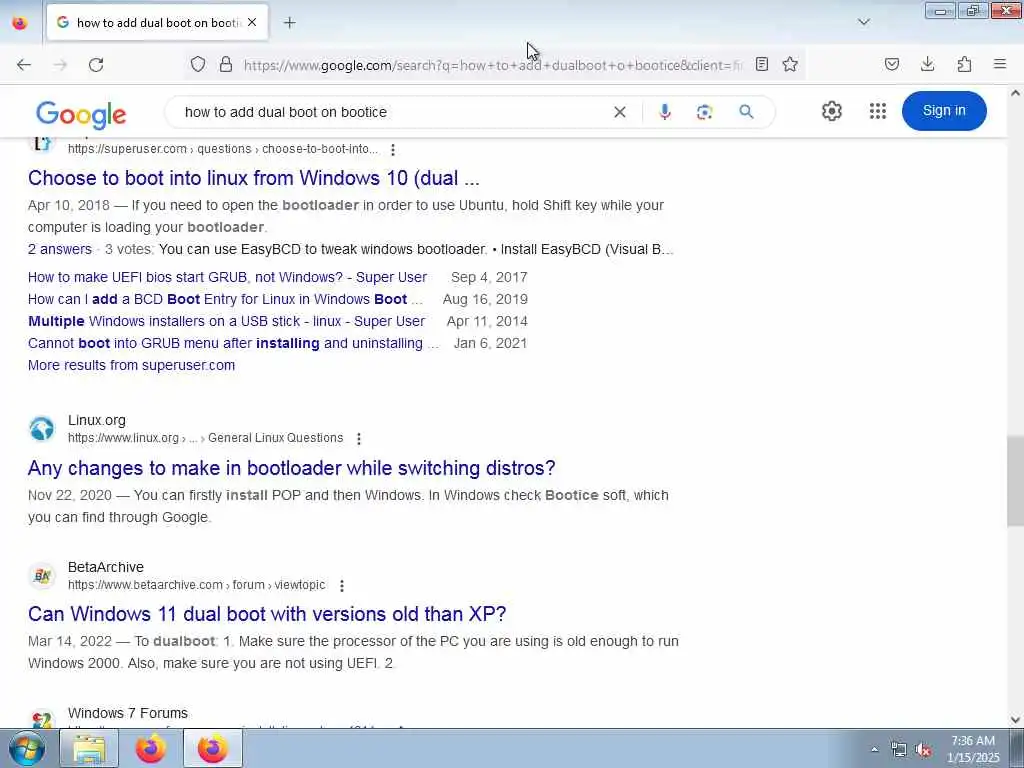The image size is (1024, 768).
Task: Click the 'Linux.org' site name
Action: 97,421
